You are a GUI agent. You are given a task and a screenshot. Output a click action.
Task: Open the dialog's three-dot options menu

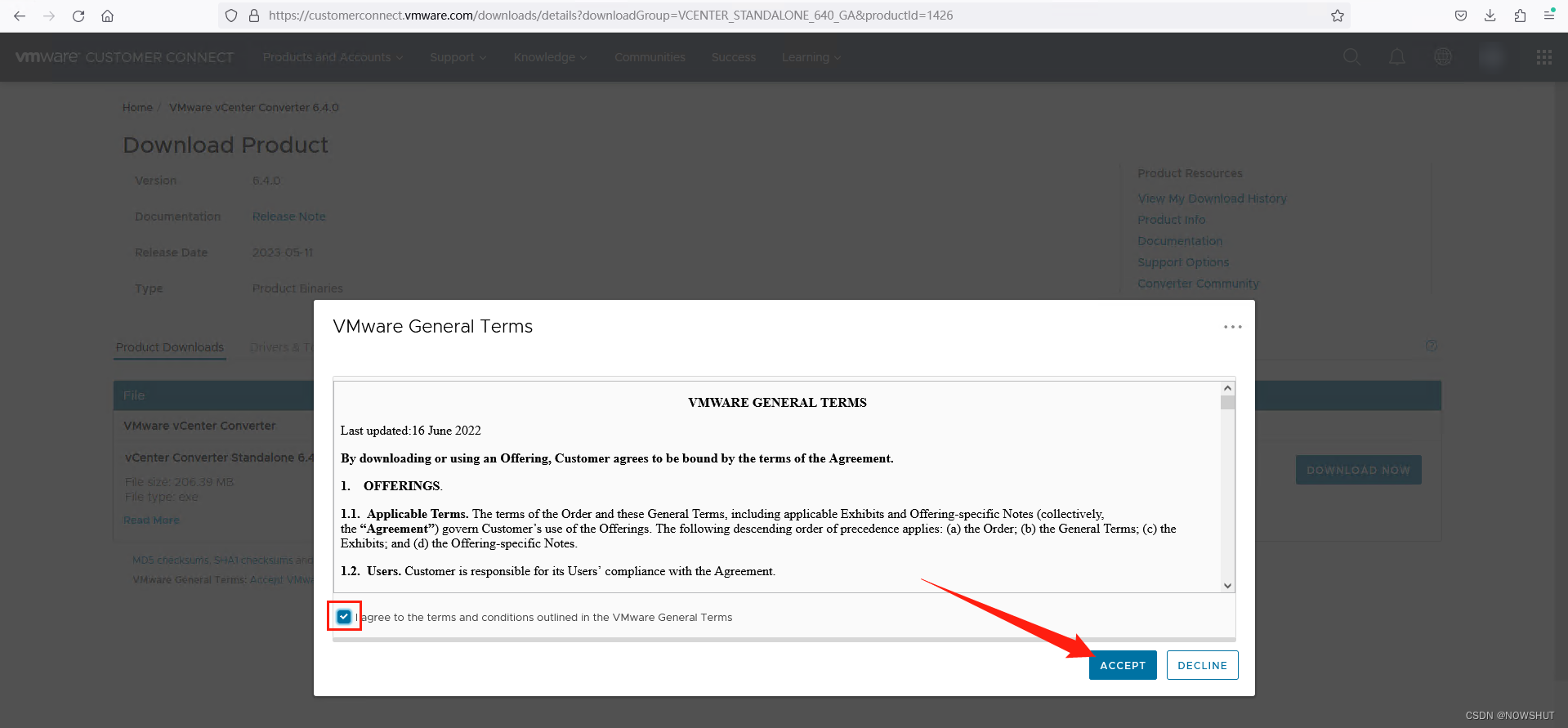(1233, 327)
